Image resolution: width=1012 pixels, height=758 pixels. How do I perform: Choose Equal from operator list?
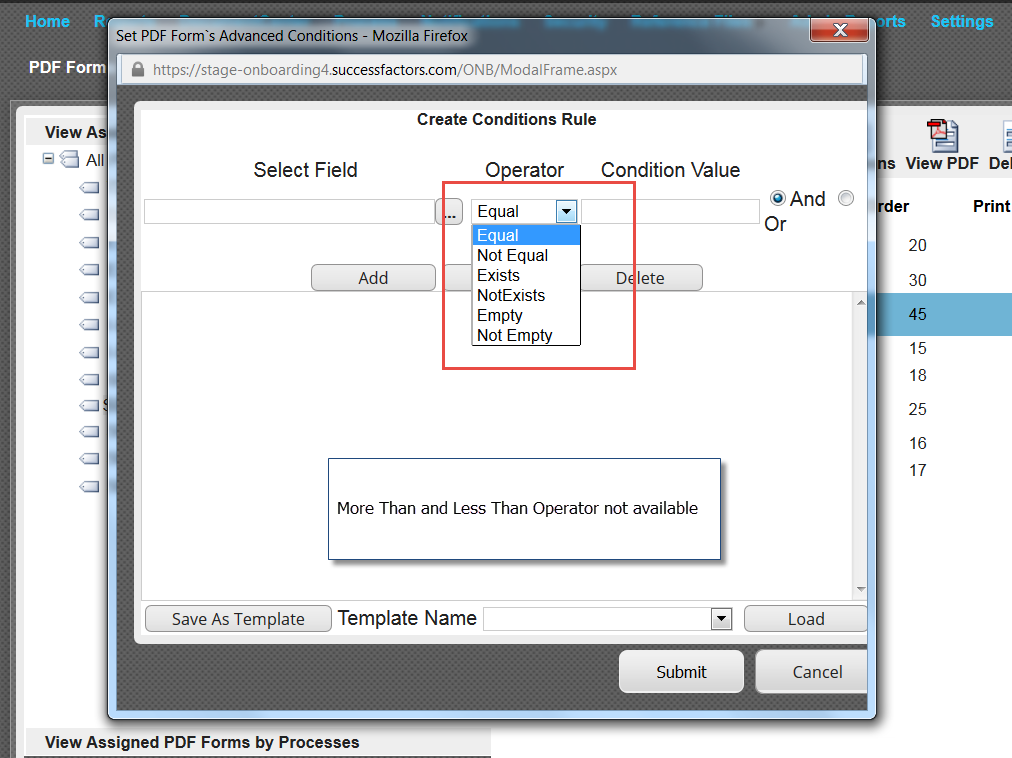pyautogui.click(x=526, y=235)
